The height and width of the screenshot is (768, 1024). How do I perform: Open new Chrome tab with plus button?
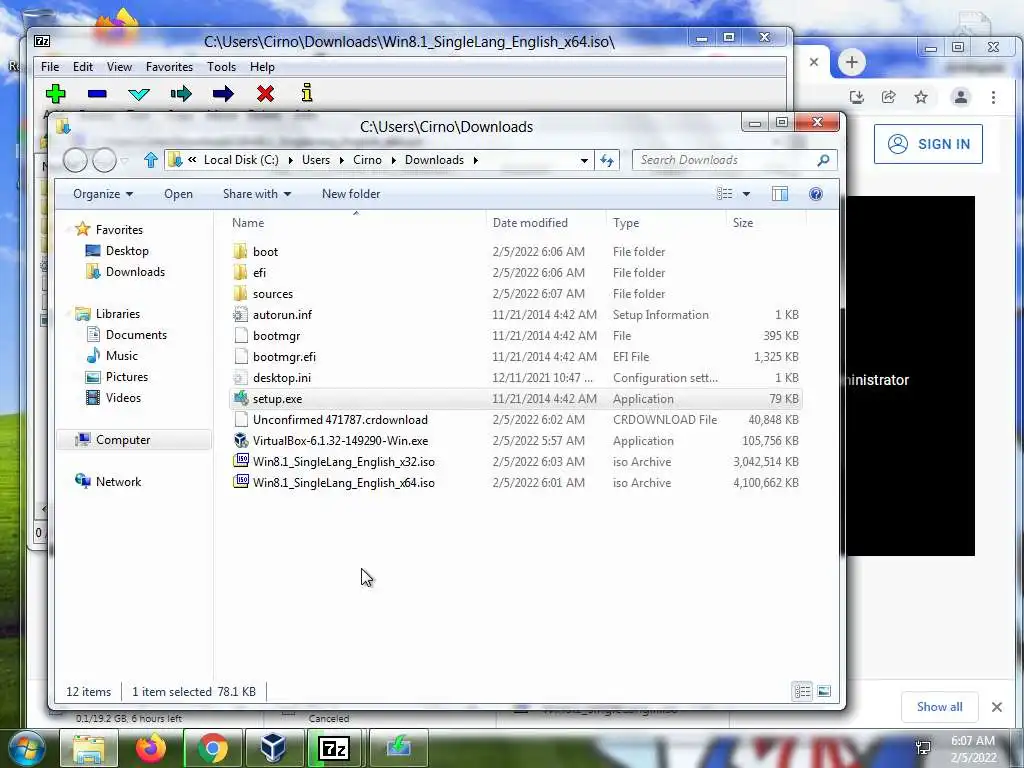click(x=851, y=63)
